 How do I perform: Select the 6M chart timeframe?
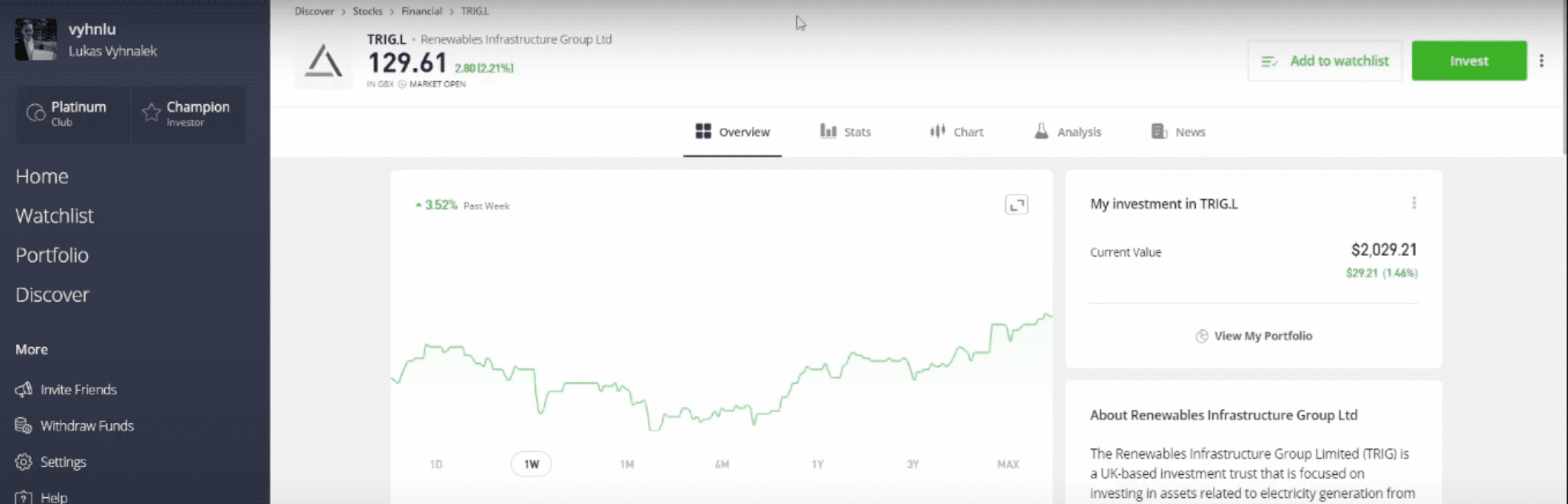pyautogui.click(x=722, y=464)
